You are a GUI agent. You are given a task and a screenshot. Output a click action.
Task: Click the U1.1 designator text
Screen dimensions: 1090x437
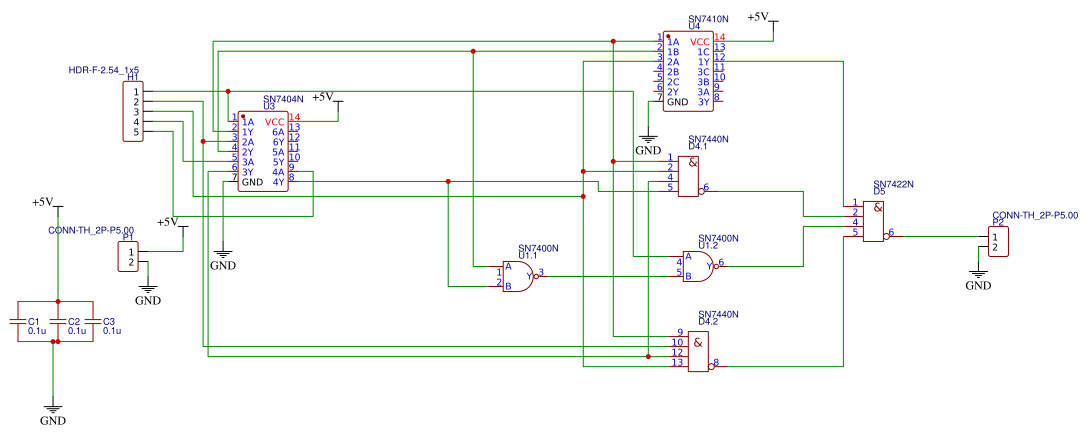(528, 255)
